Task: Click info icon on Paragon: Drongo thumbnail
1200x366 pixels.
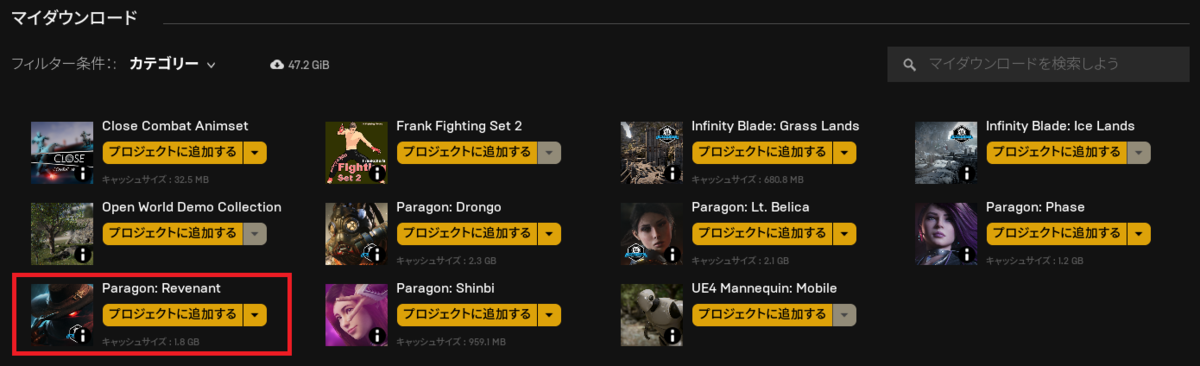Action: pos(378,255)
